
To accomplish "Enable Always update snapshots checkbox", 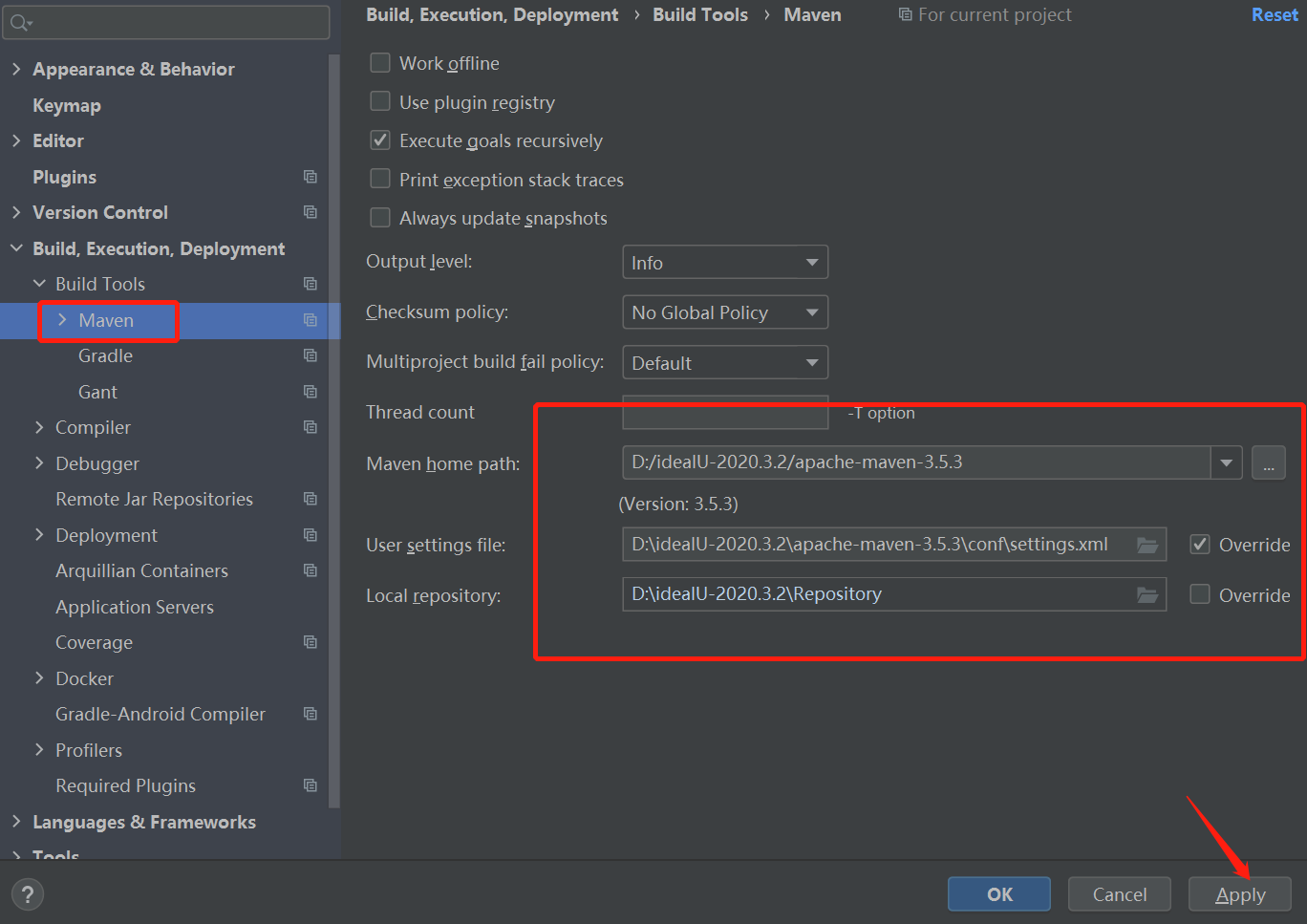I will pos(380,218).
